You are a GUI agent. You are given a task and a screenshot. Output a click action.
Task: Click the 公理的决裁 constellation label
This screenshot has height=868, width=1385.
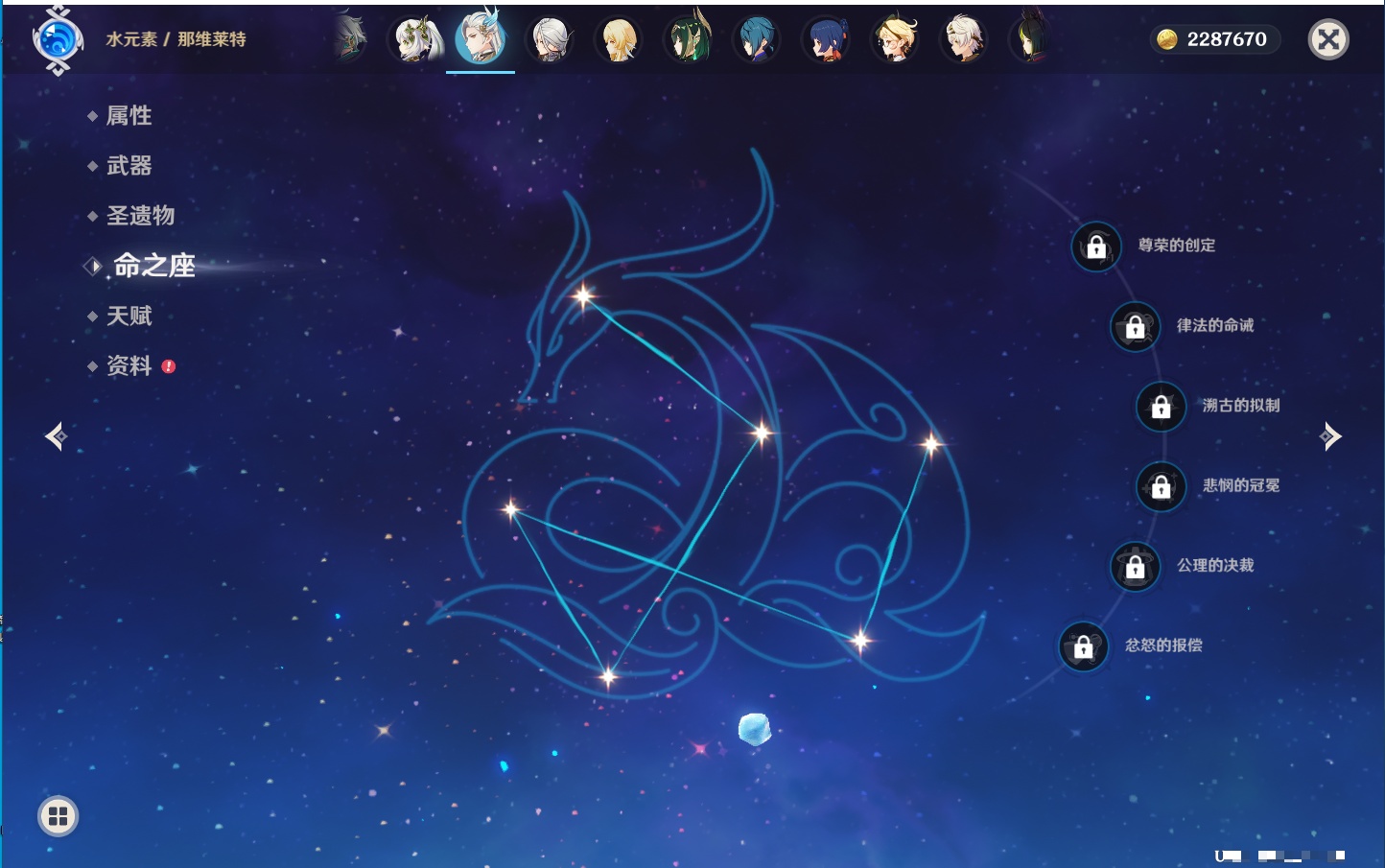tap(1215, 566)
